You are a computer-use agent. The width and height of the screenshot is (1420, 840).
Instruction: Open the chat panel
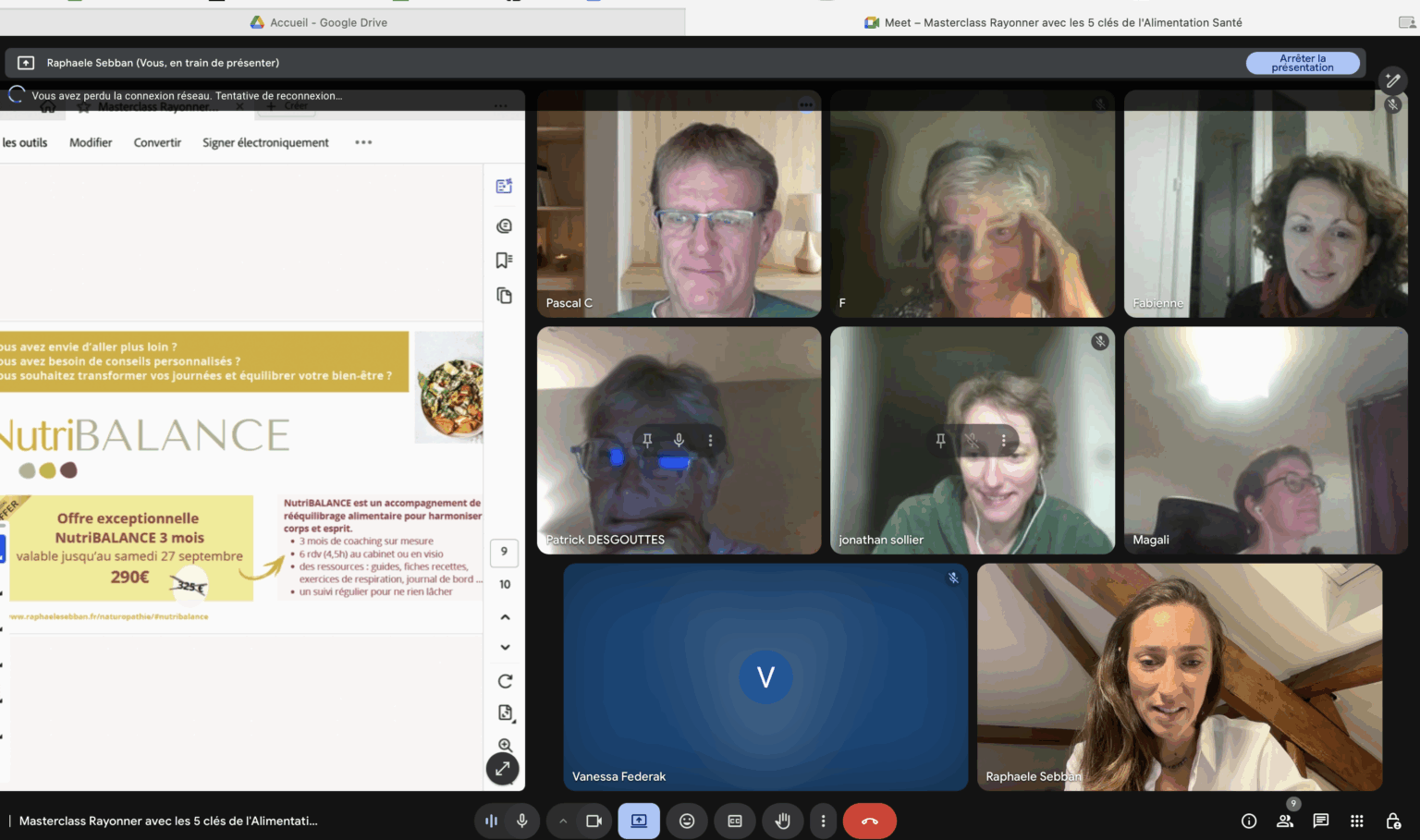pos(1320,821)
